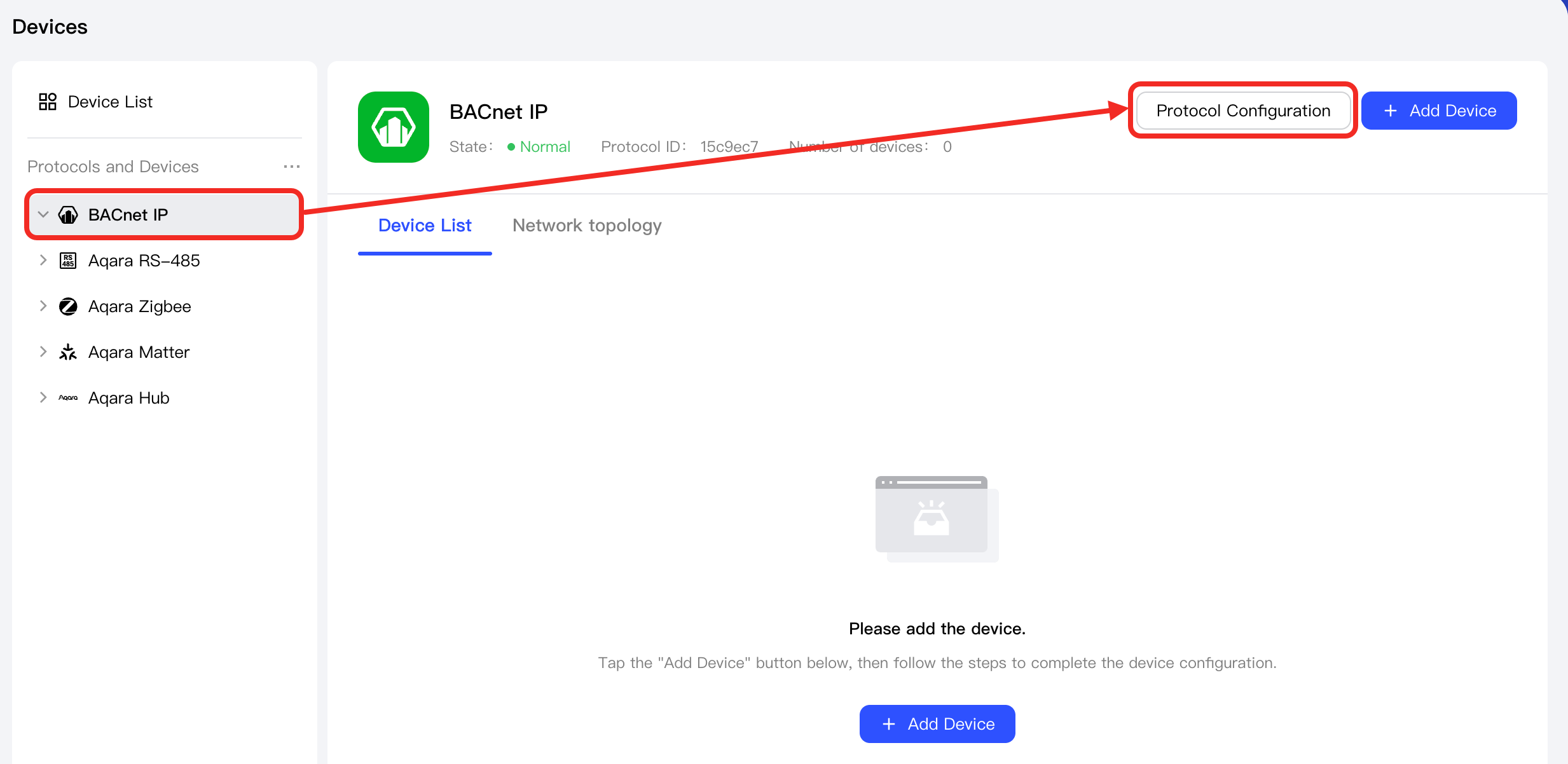Expand the Aqara Hub tree node
The height and width of the screenshot is (764, 1568).
click(43, 398)
